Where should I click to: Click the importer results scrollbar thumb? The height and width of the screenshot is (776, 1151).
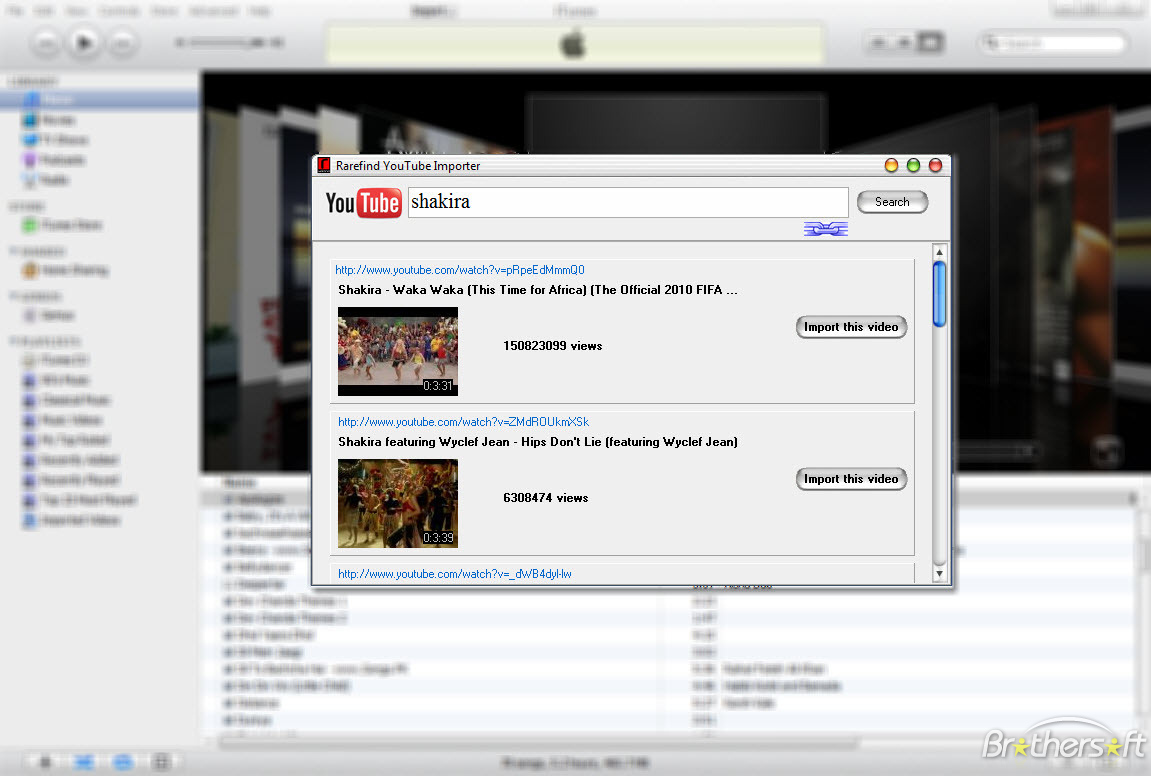pyautogui.click(x=940, y=294)
